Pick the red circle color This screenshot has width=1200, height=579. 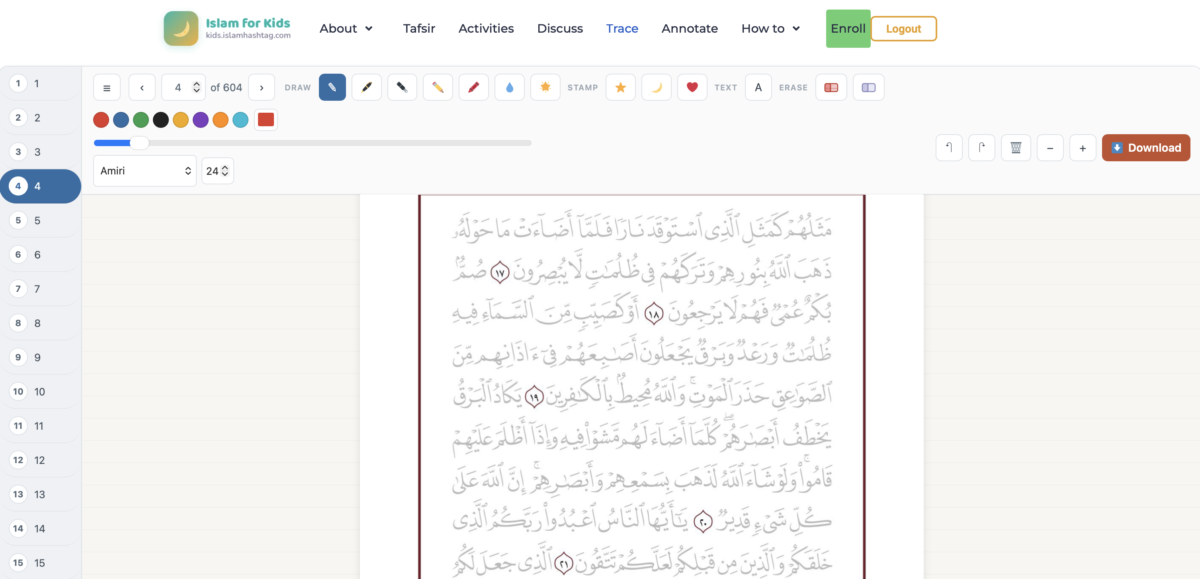[101, 120]
